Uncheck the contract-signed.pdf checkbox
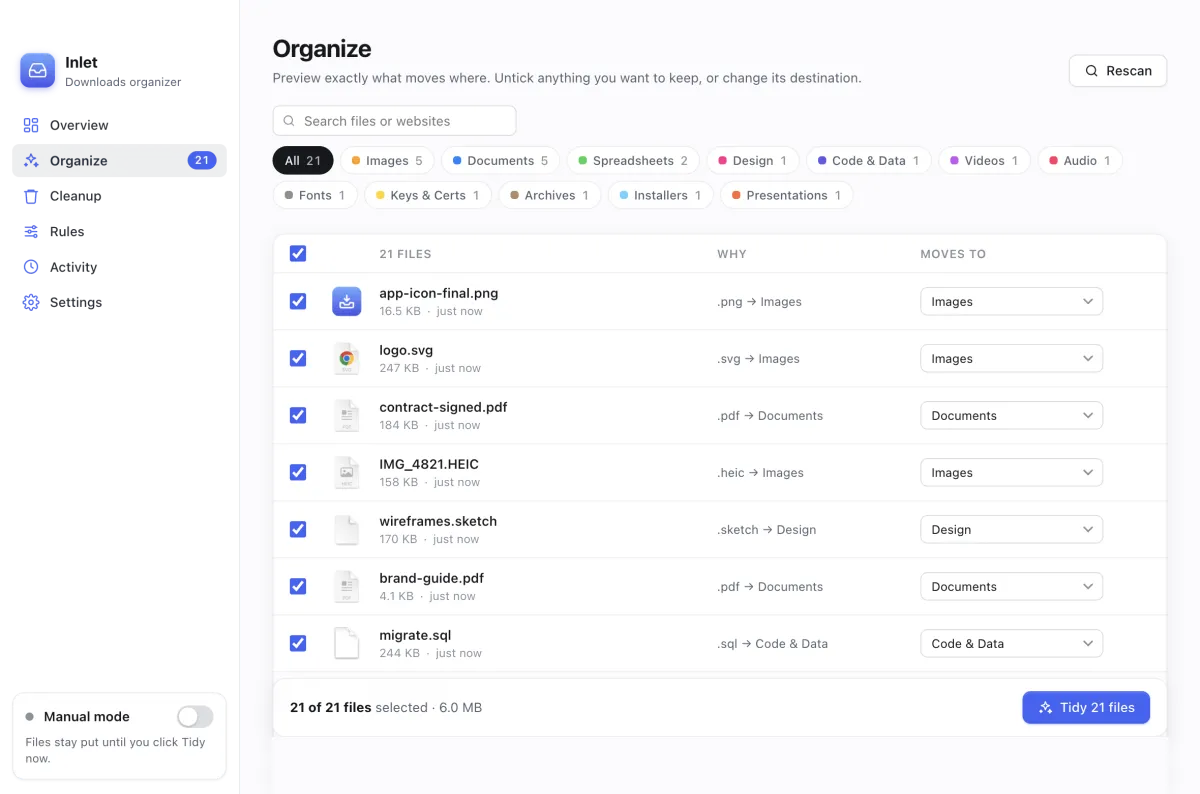 click(298, 415)
